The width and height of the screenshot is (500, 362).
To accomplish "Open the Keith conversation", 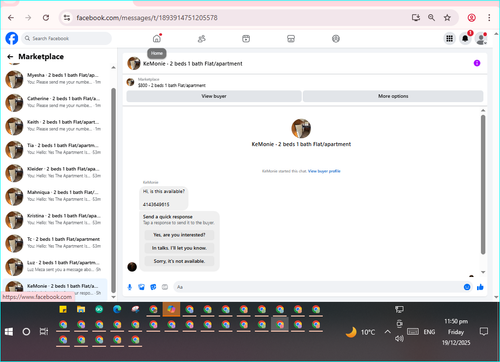I will pyautogui.click(x=56, y=126).
